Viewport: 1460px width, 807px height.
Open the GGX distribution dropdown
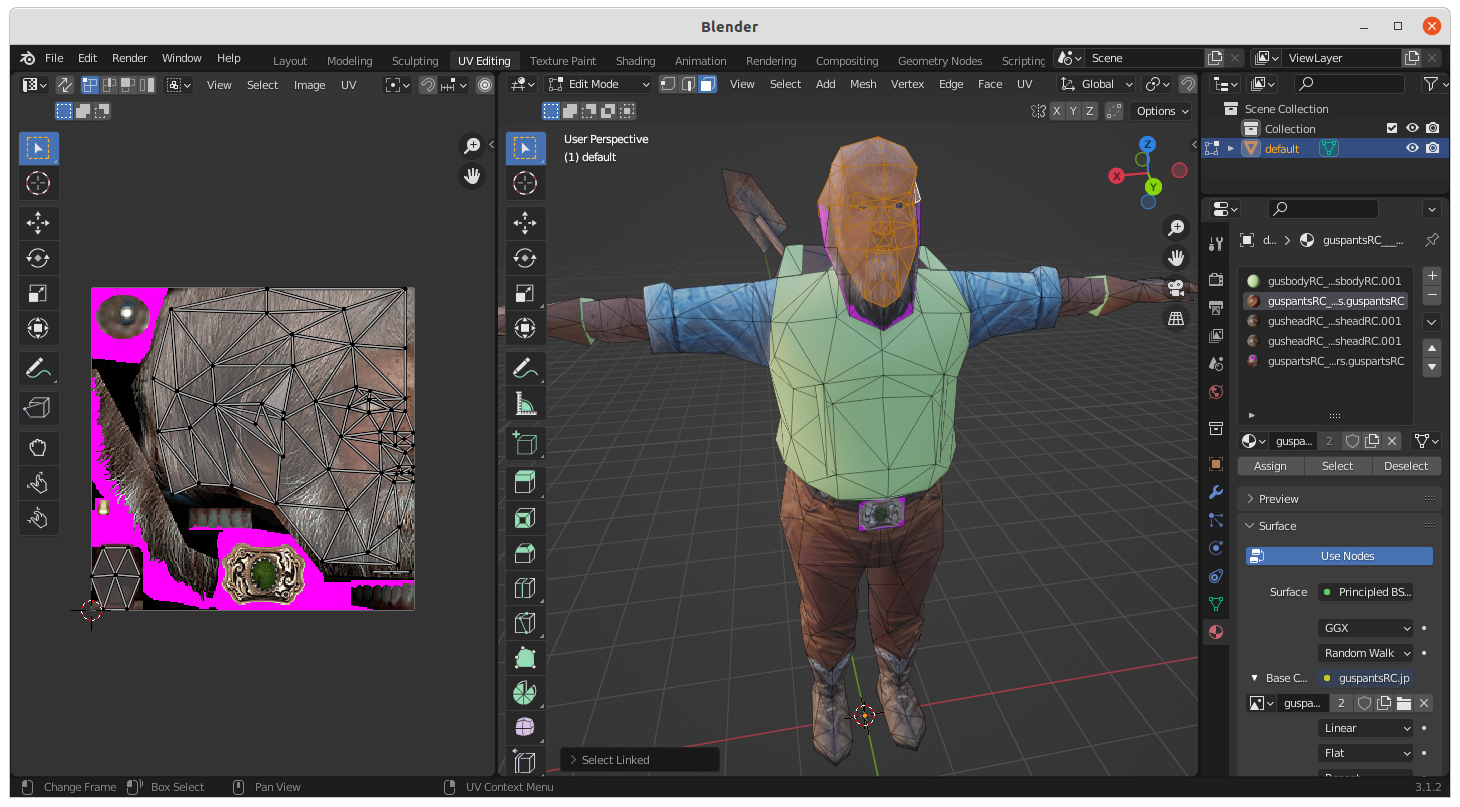coord(1365,628)
